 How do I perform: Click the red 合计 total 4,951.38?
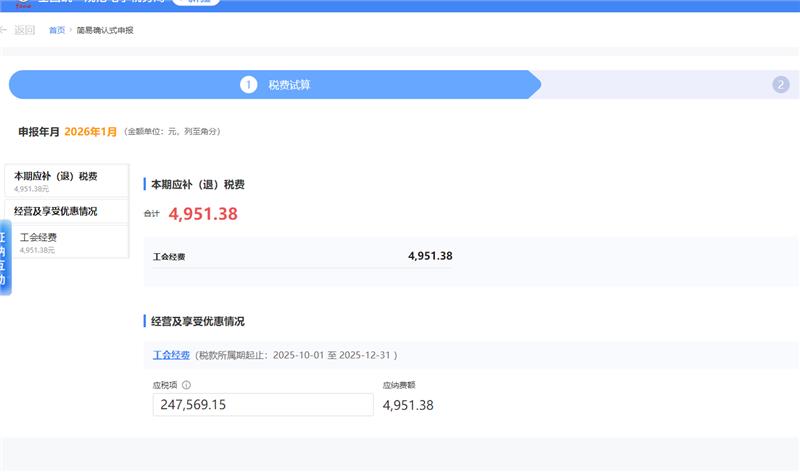(203, 213)
